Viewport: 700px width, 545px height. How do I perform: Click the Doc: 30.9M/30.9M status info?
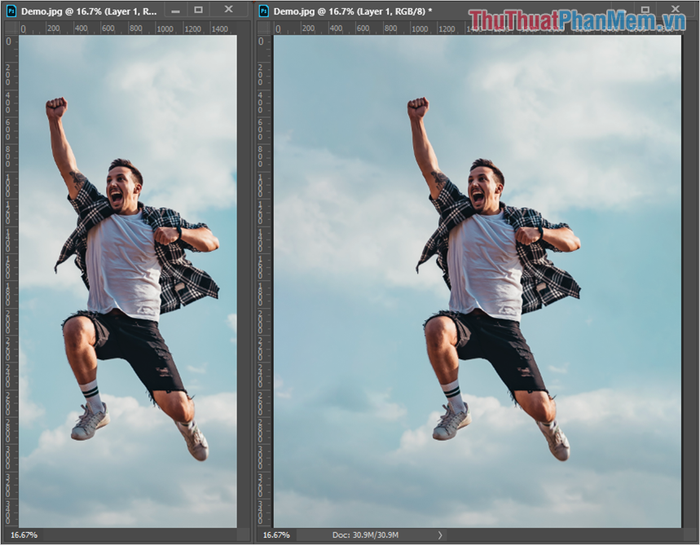click(365, 535)
